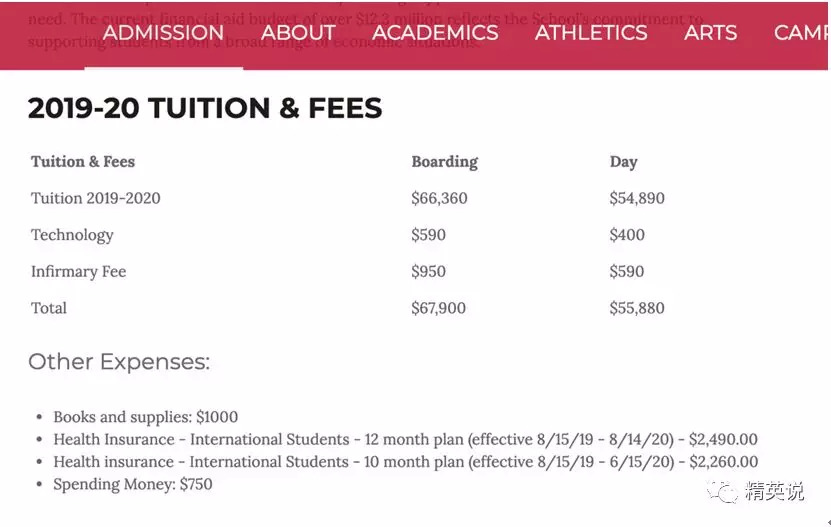The image size is (831, 527).
Task: Click the boarding total $67,900
Action: coord(438,308)
